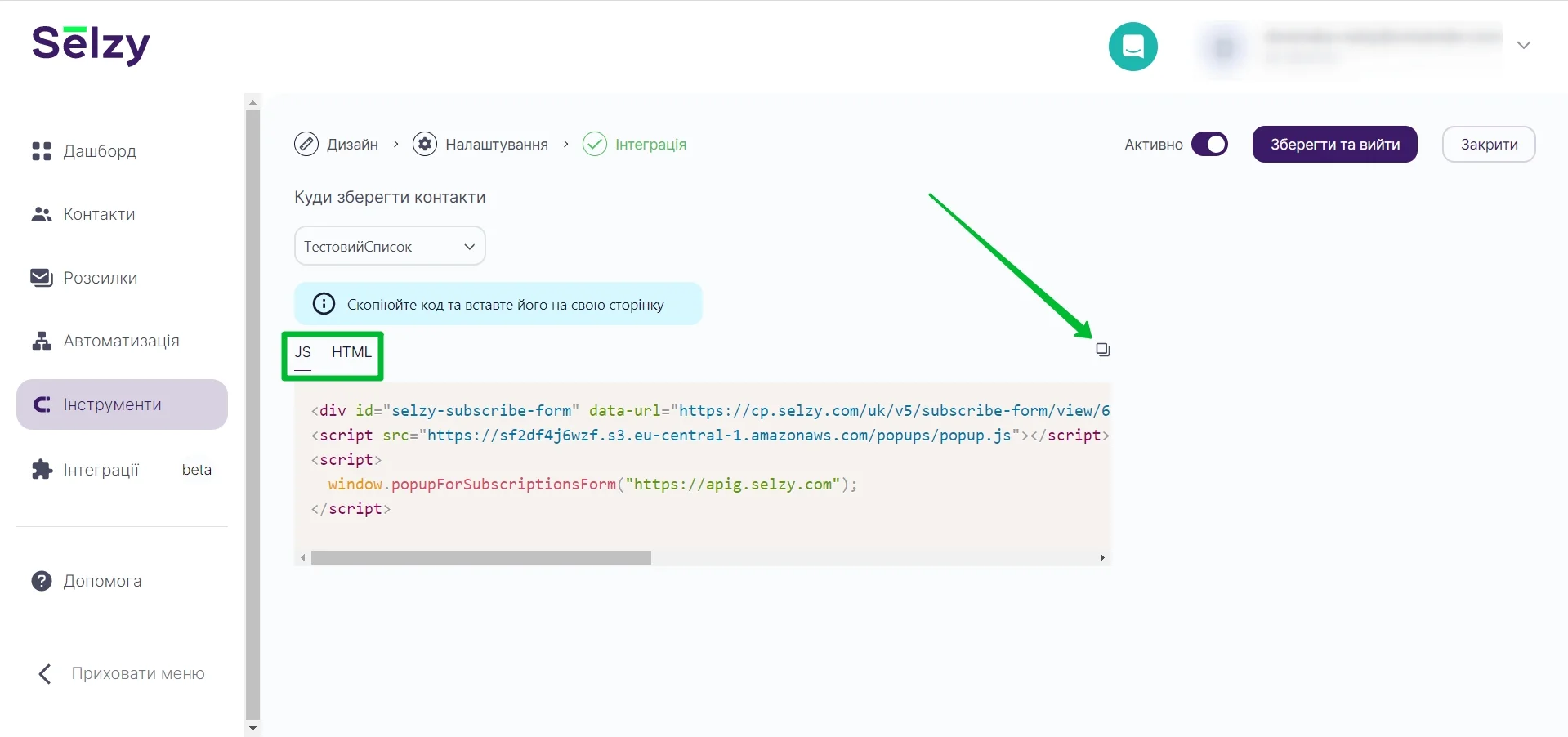Click the Інтеграція checkmark icon
The height and width of the screenshot is (737, 1568).
pyautogui.click(x=595, y=145)
